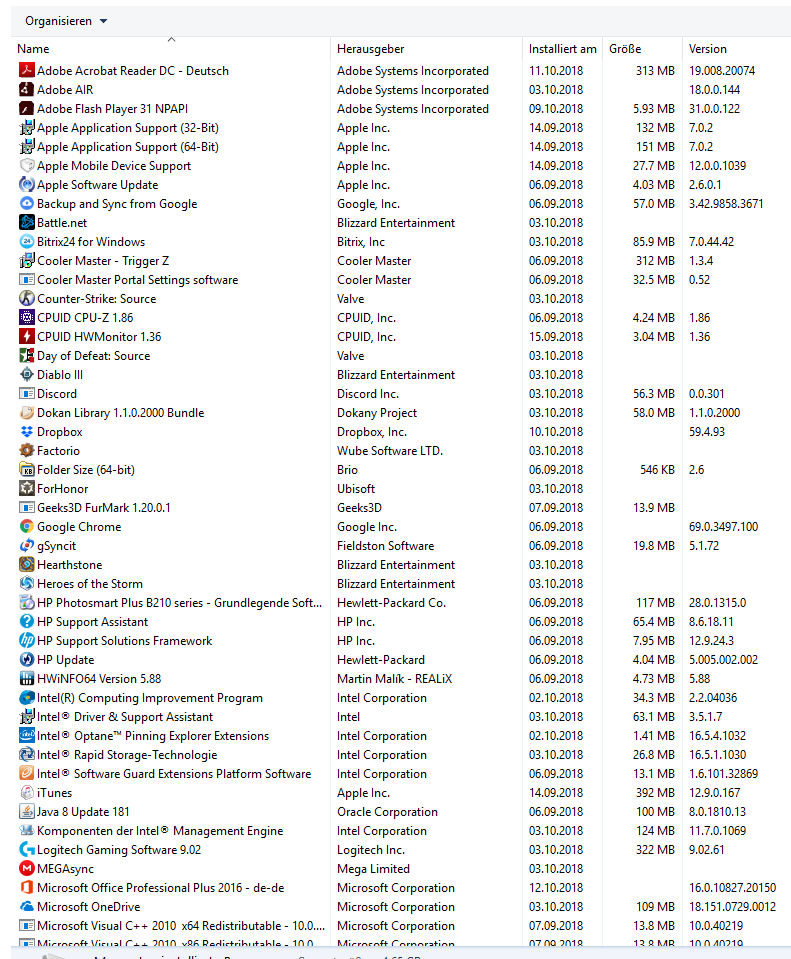This screenshot has height=959, width=791.
Task: Click the version 69.0.3497.100 cell
Action: coord(723,526)
